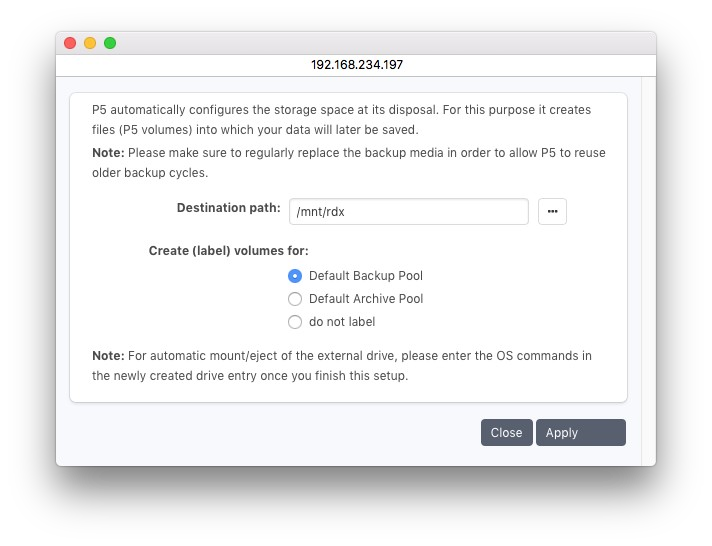The image size is (712, 546).
Task: Click the intro paragraph about P5 storage
Action: pos(341,119)
